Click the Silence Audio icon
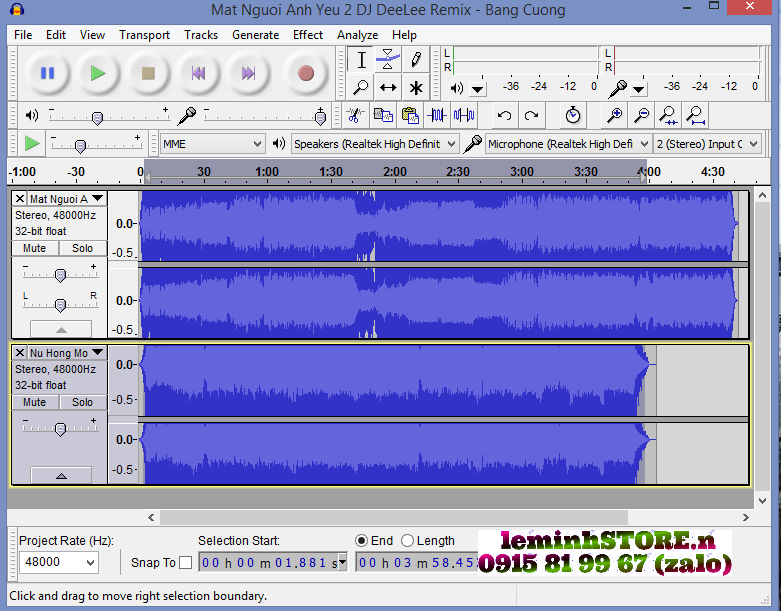Screen dimensions: 781x611 (464, 116)
